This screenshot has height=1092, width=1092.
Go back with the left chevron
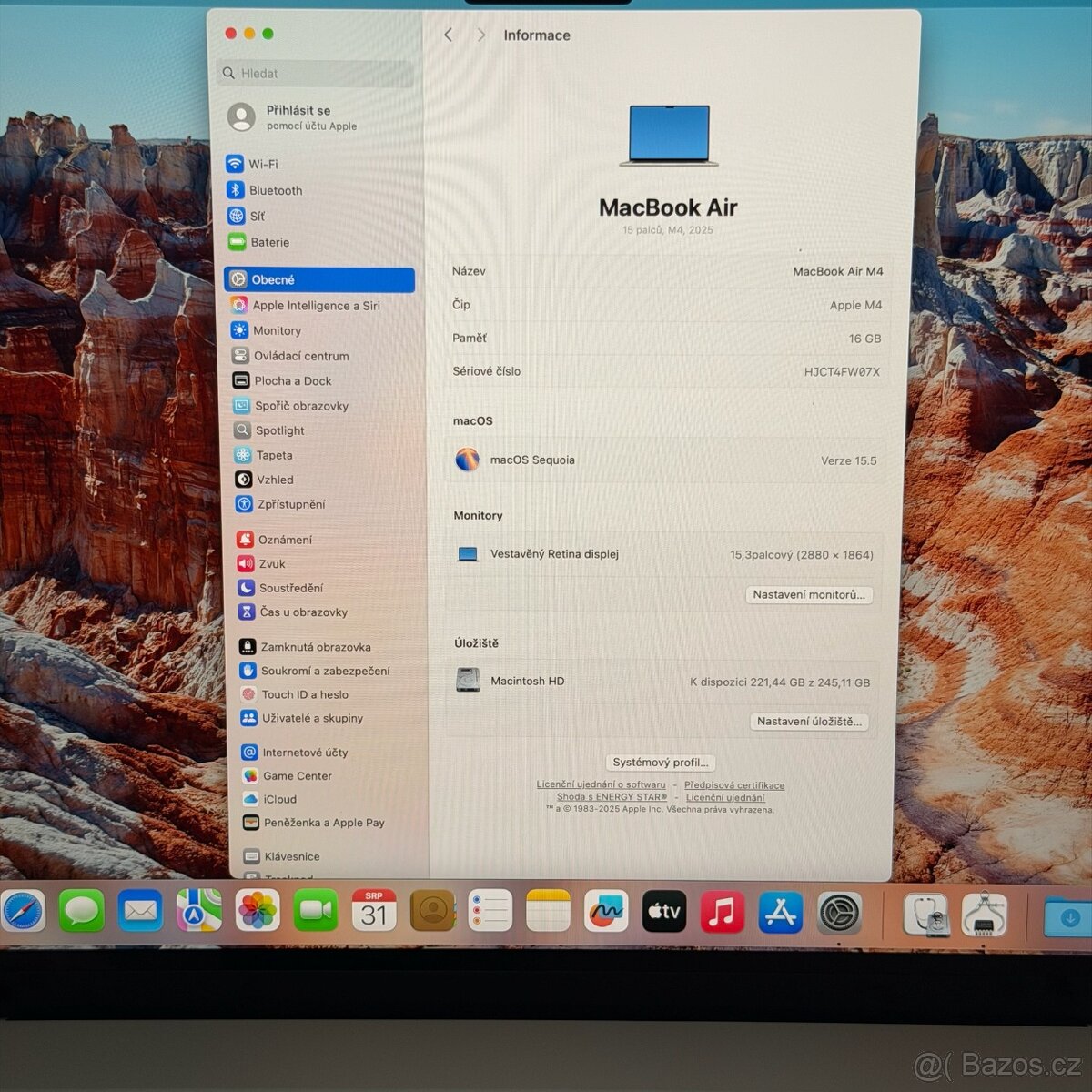pos(448,35)
